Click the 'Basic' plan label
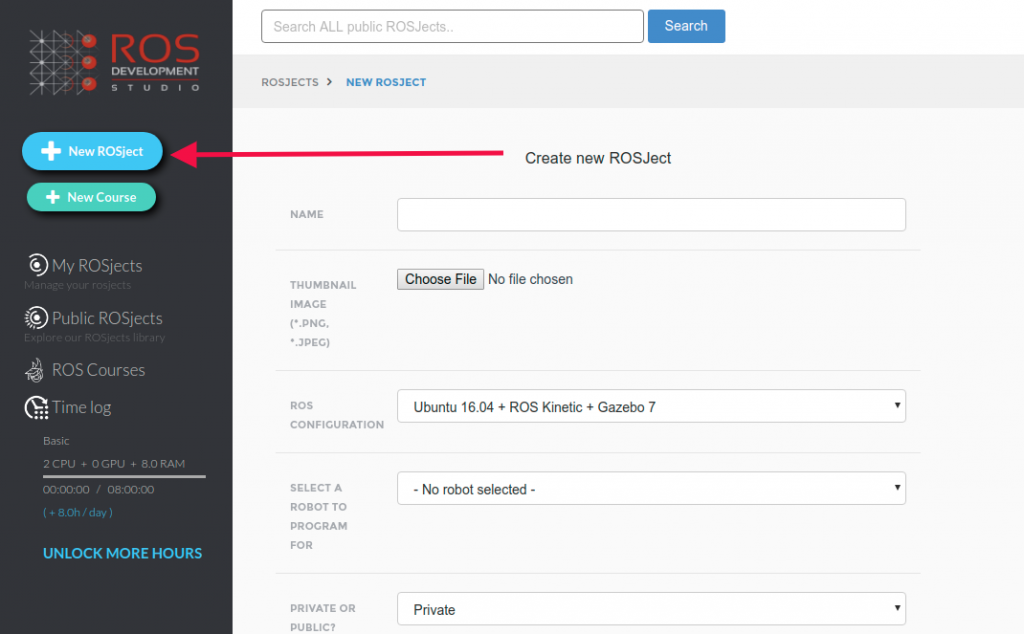The height and width of the screenshot is (634, 1024). pos(56,441)
